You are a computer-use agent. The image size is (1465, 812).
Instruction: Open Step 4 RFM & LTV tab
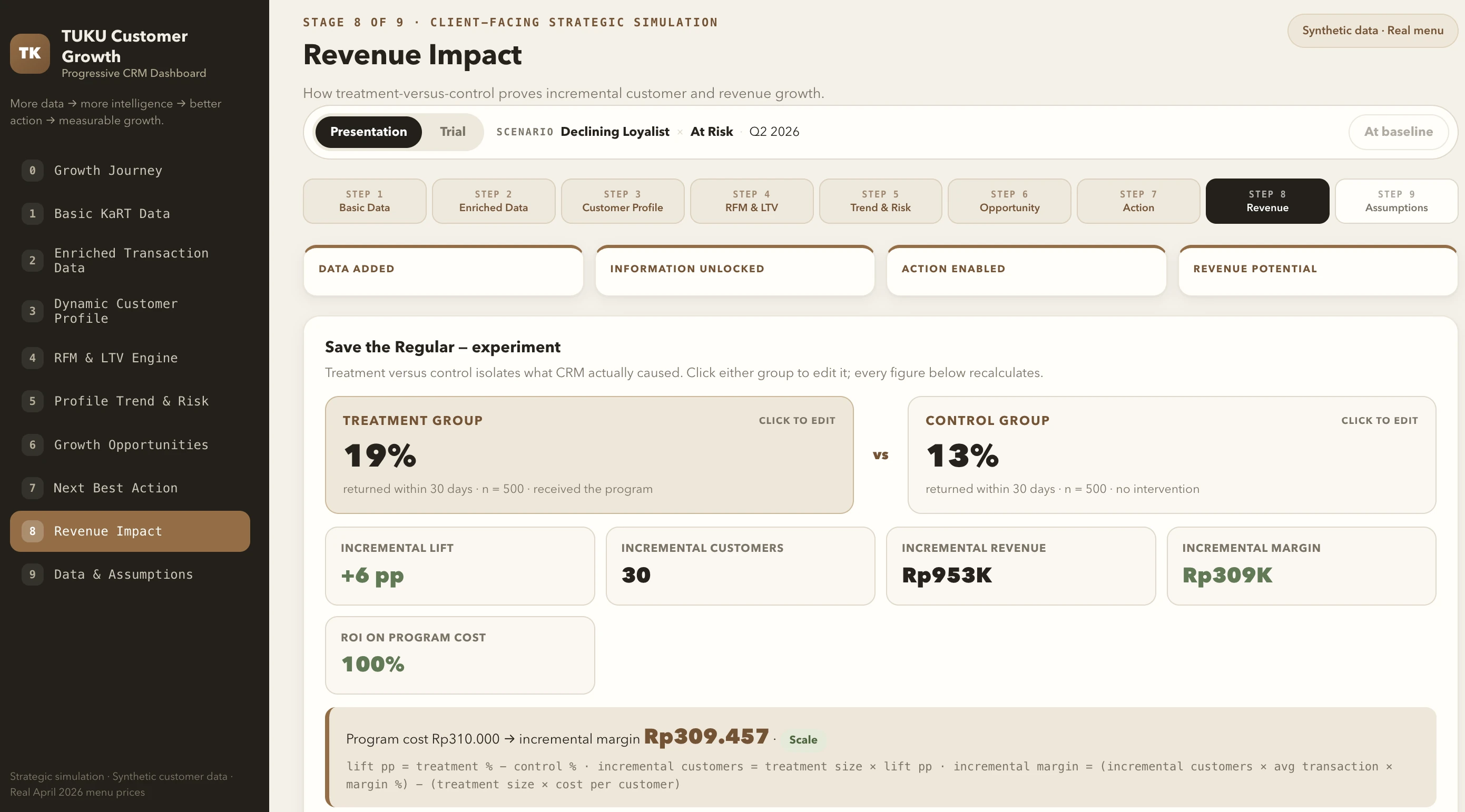tap(752, 201)
